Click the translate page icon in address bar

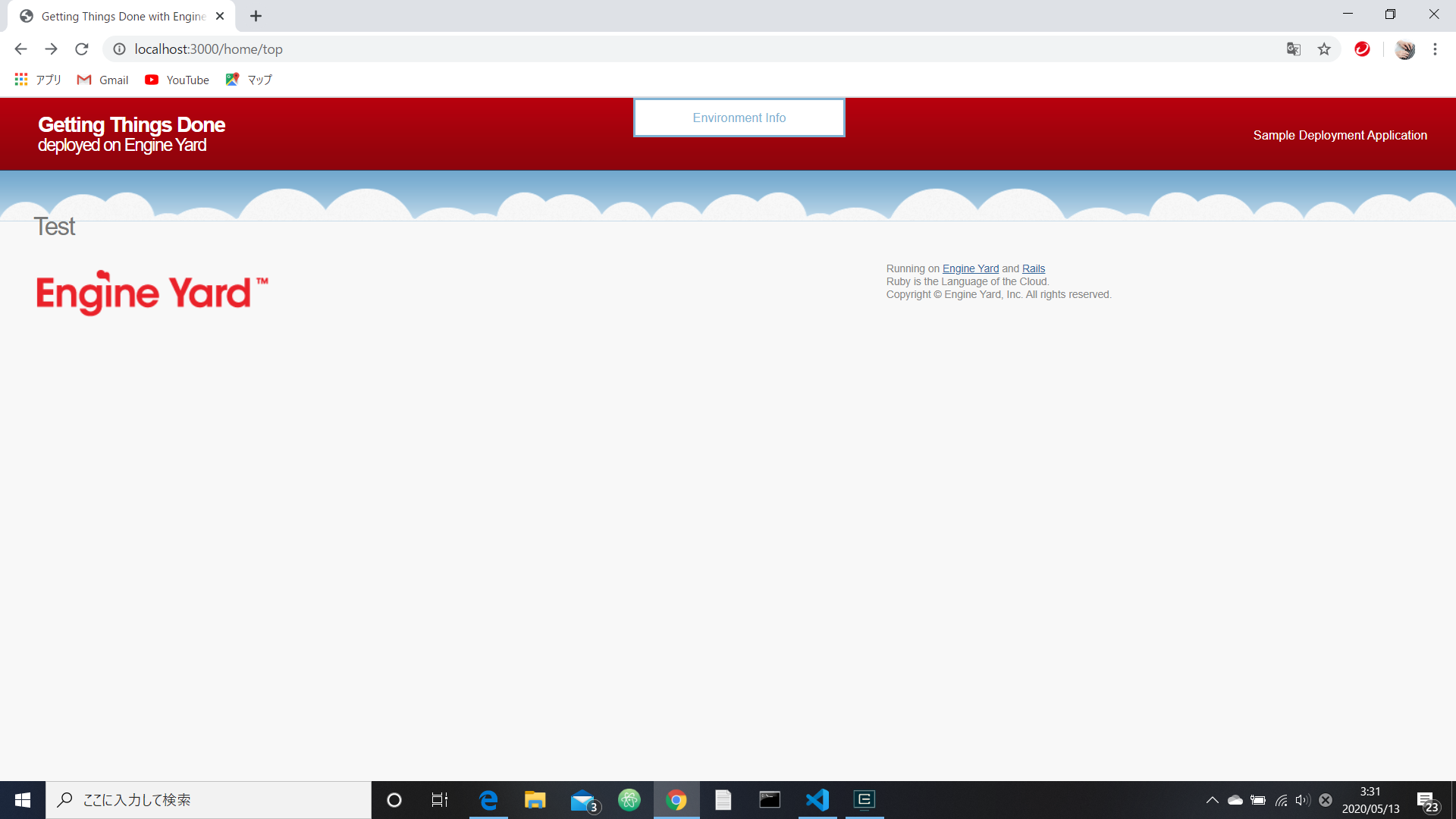pyautogui.click(x=1294, y=49)
